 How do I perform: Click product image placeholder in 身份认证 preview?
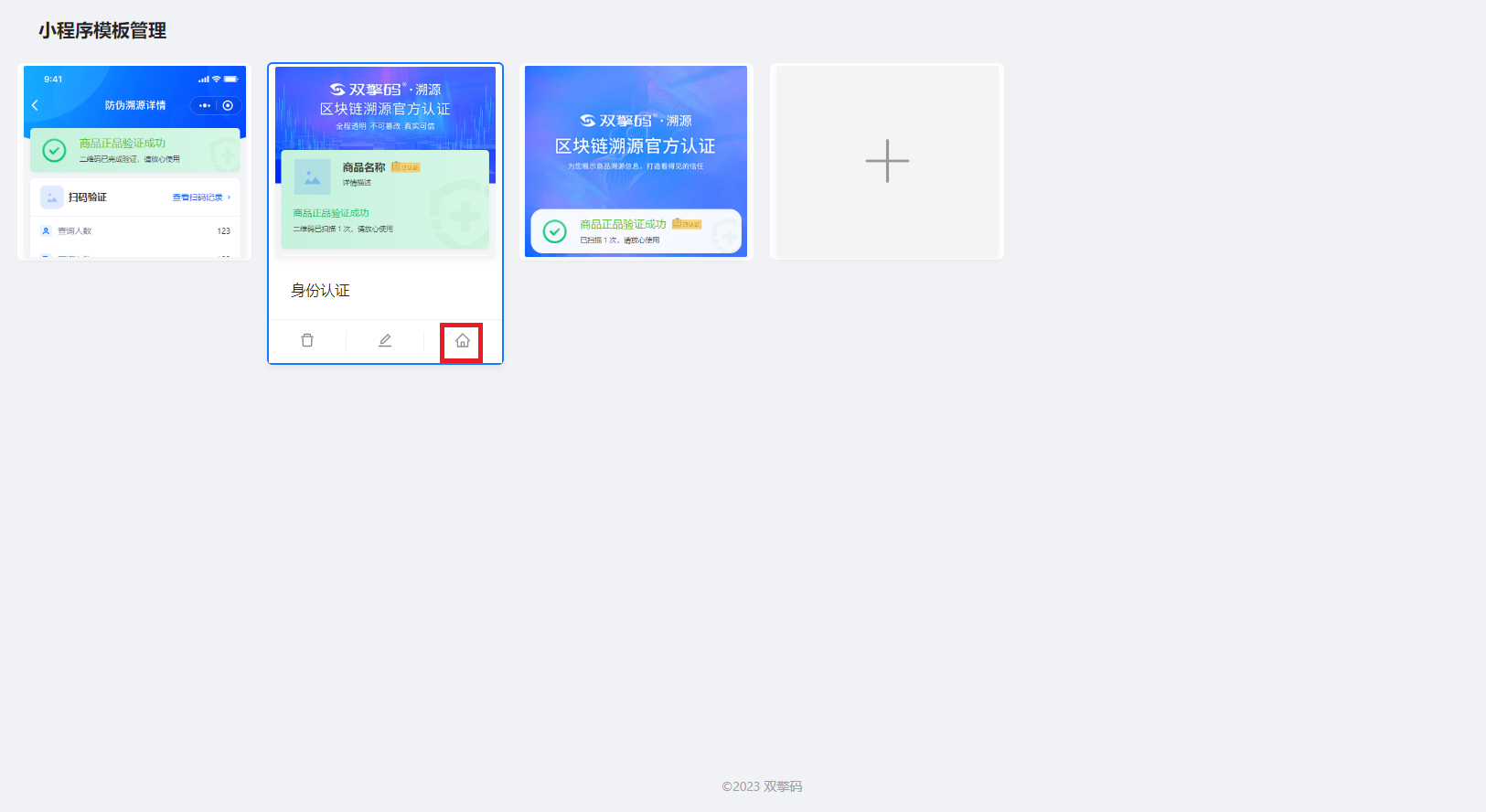click(312, 176)
